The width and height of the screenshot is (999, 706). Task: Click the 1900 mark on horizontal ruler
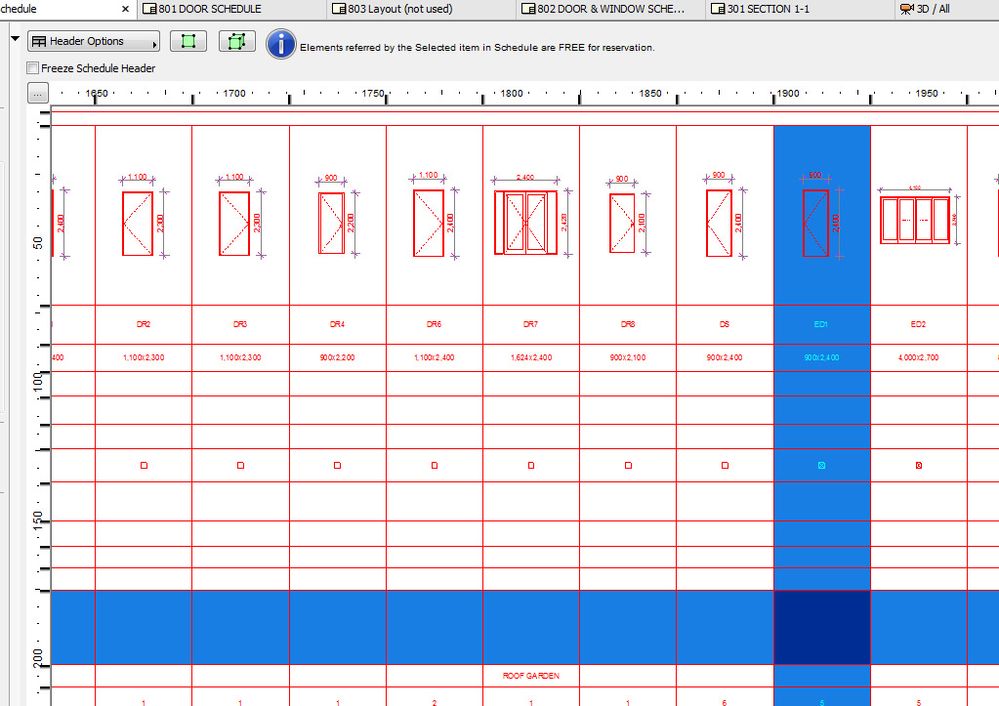pos(788,94)
